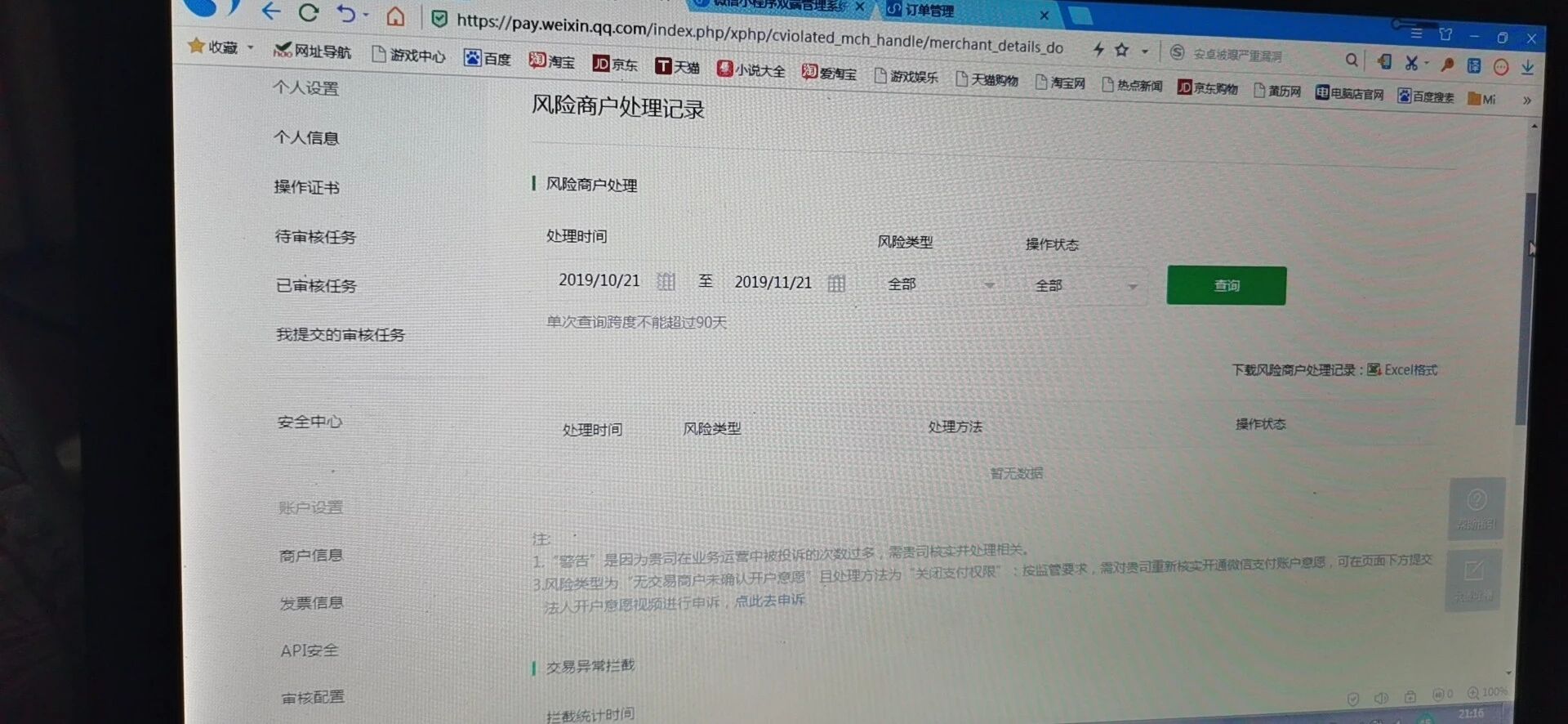The height and width of the screenshot is (724, 1568).
Task: Click the orange ping-pong paddle toolbar icon
Action: (x=1447, y=65)
